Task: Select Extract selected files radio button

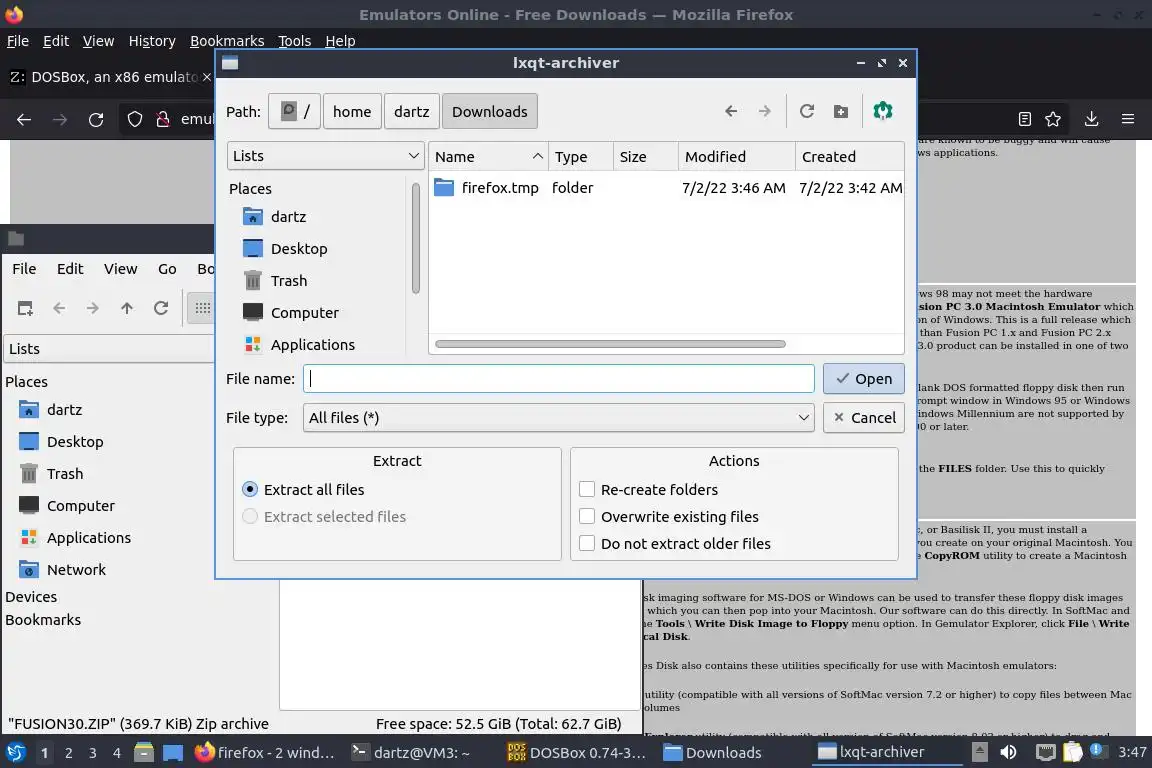Action: 250,517
